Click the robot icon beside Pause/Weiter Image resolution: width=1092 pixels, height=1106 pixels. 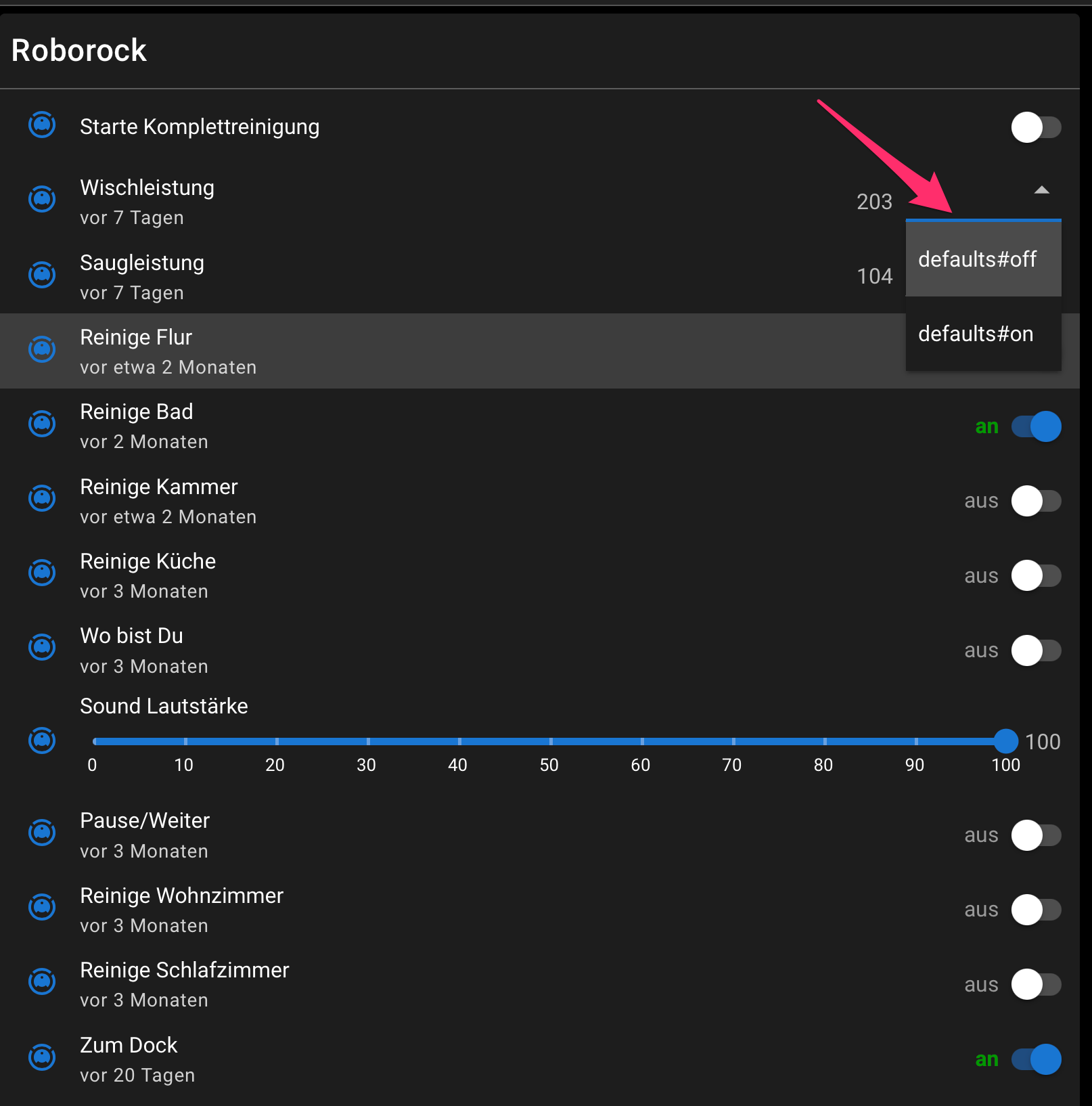coord(42,833)
